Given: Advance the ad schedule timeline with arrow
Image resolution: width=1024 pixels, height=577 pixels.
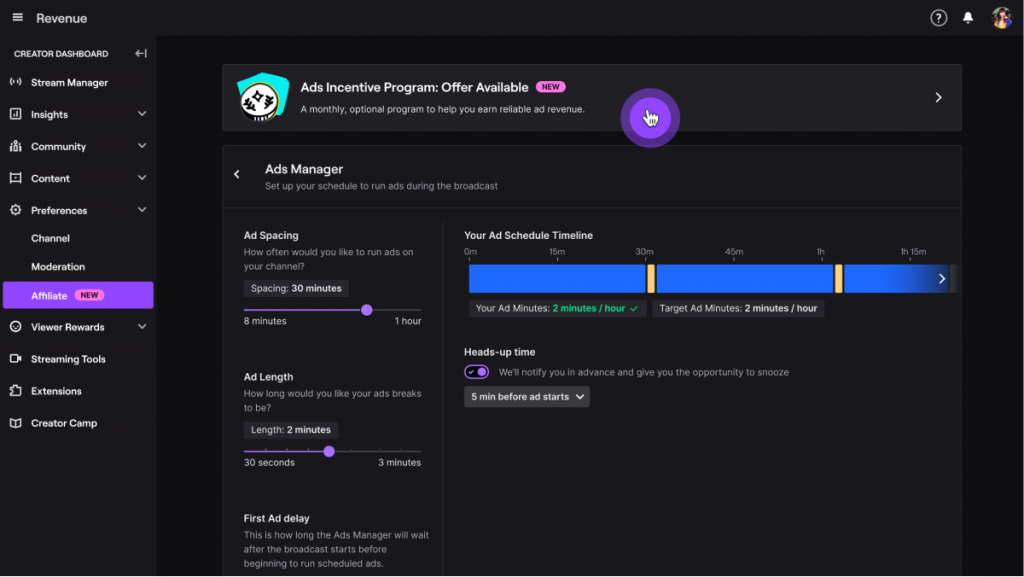Looking at the screenshot, I should tap(942, 279).
